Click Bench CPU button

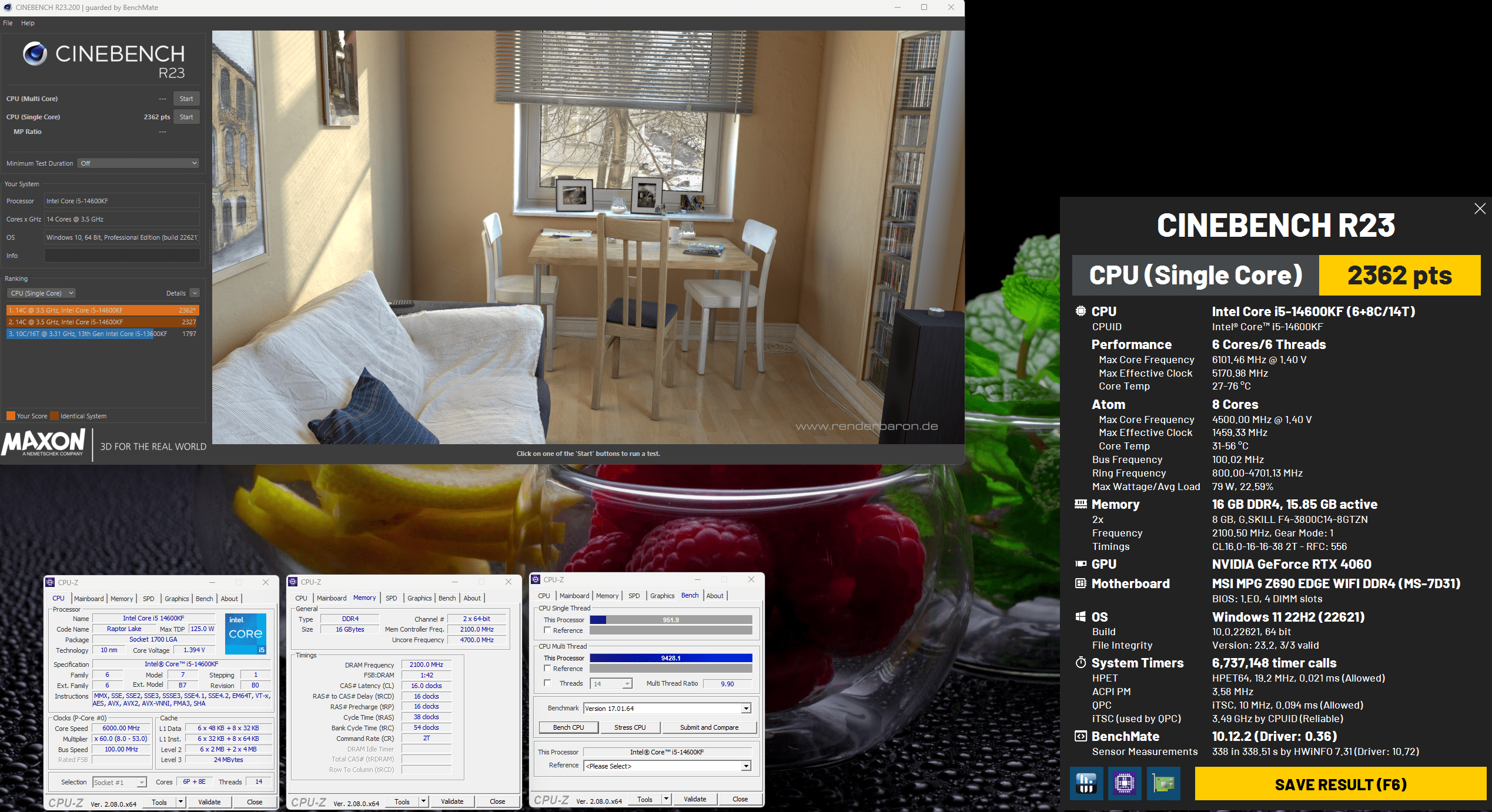[568, 727]
